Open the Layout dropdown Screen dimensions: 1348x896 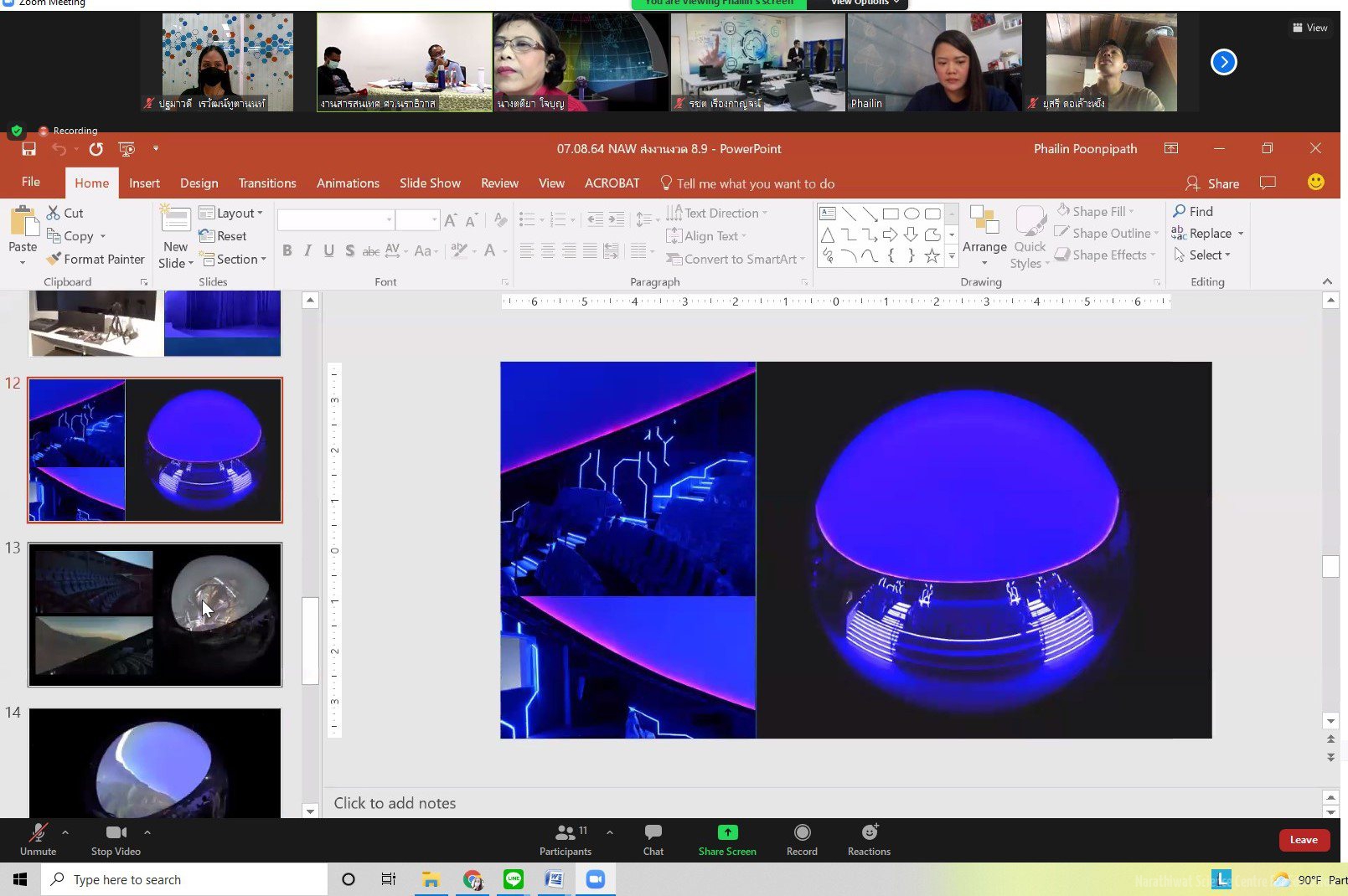click(x=231, y=214)
